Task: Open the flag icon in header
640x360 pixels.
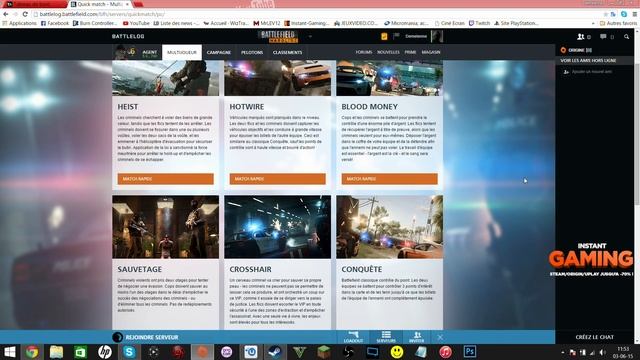Action: (396, 36)
